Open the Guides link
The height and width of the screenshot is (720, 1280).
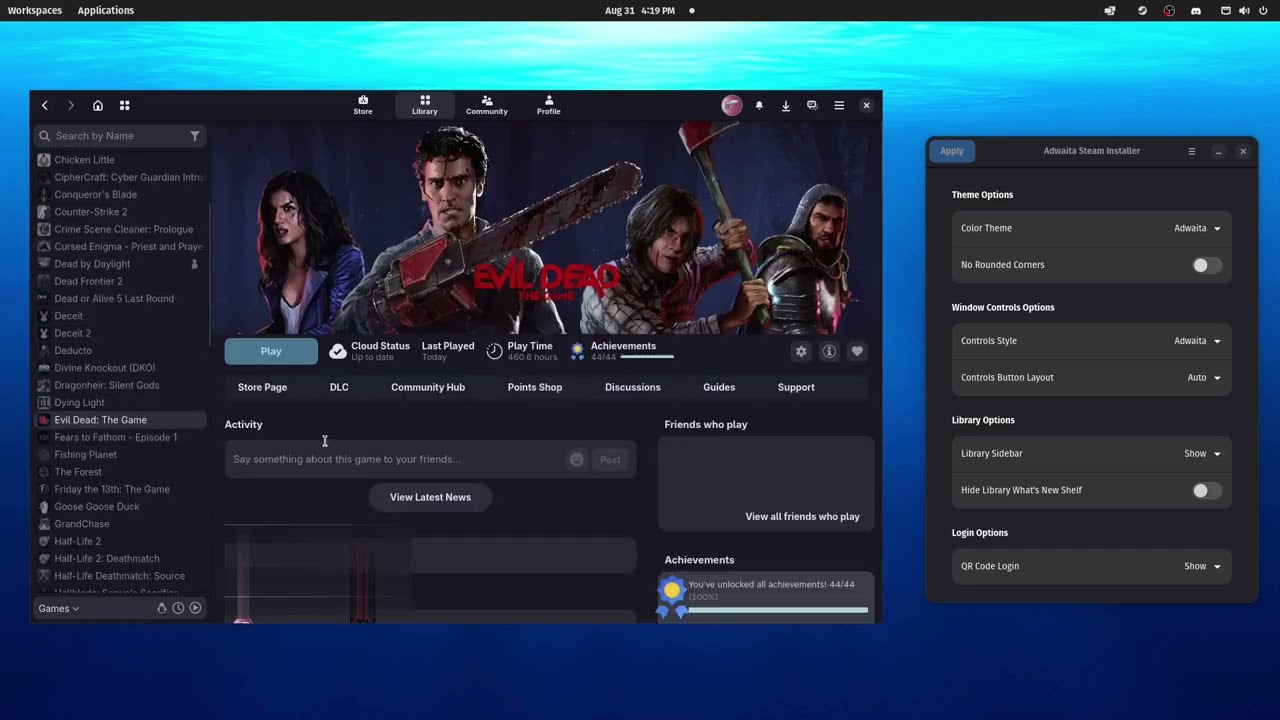click(719, 387)
